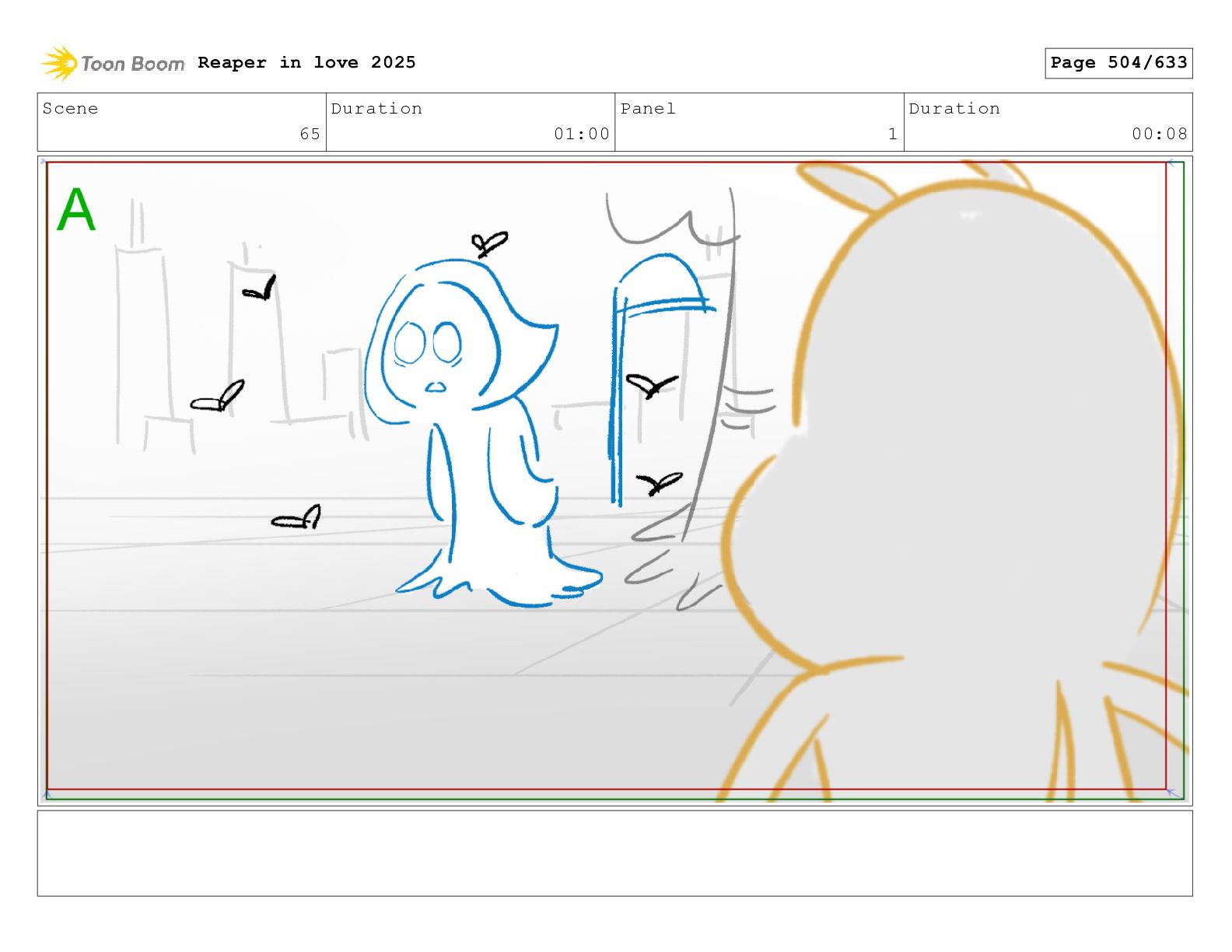Click the 'Panel' header label

coord(648,109)
